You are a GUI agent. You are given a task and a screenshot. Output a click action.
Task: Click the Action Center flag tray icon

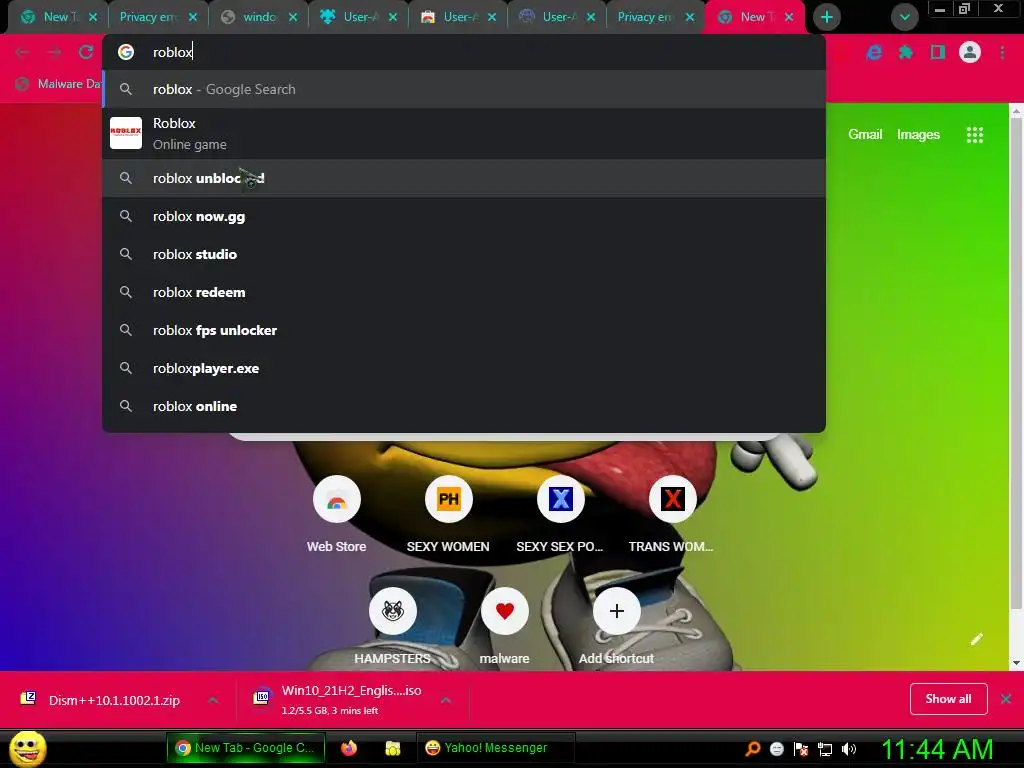point(801,749)
